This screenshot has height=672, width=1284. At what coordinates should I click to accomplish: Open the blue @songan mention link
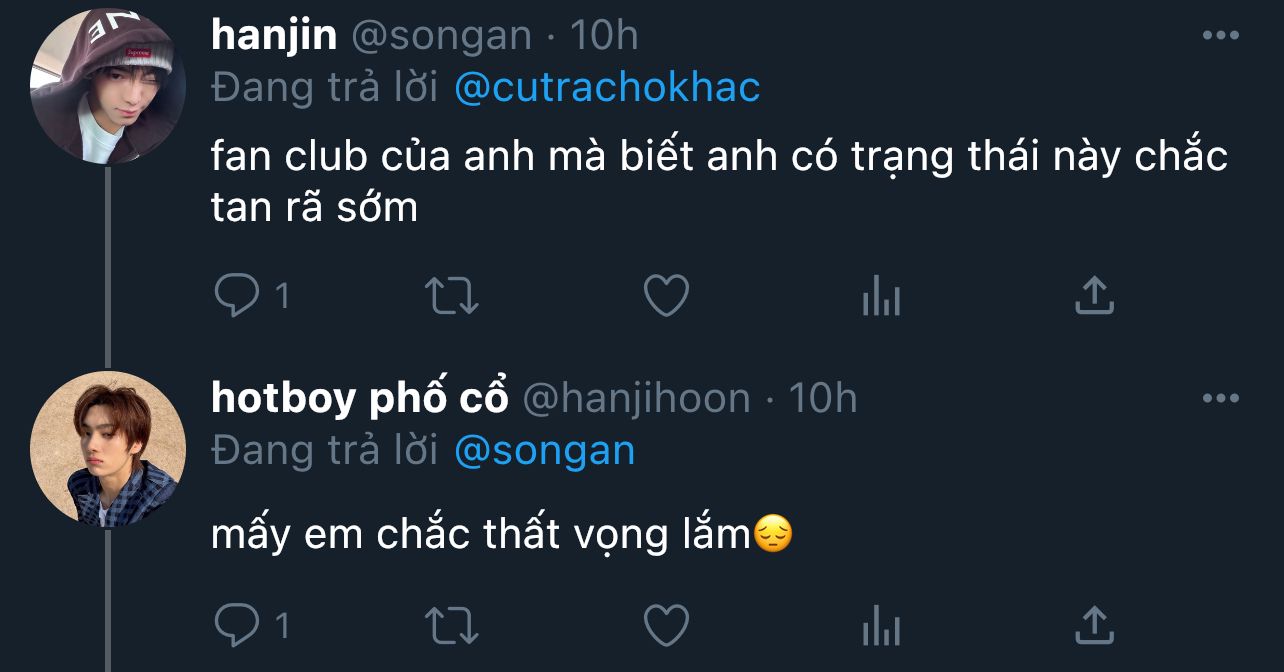click(544, 451)
